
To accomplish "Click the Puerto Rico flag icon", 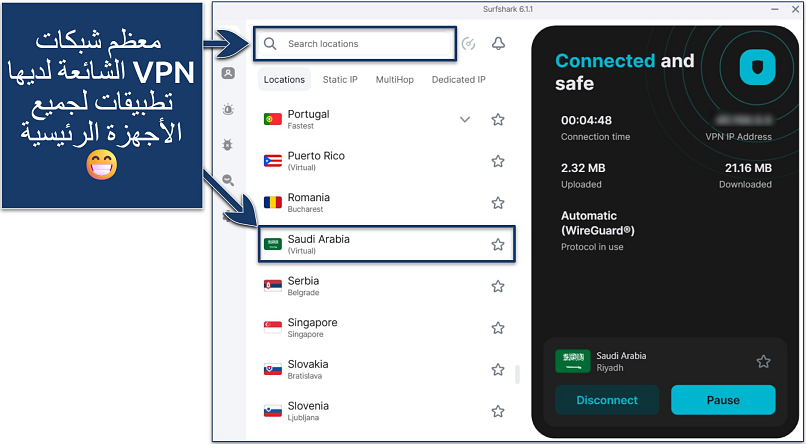I will coord(272,161).
